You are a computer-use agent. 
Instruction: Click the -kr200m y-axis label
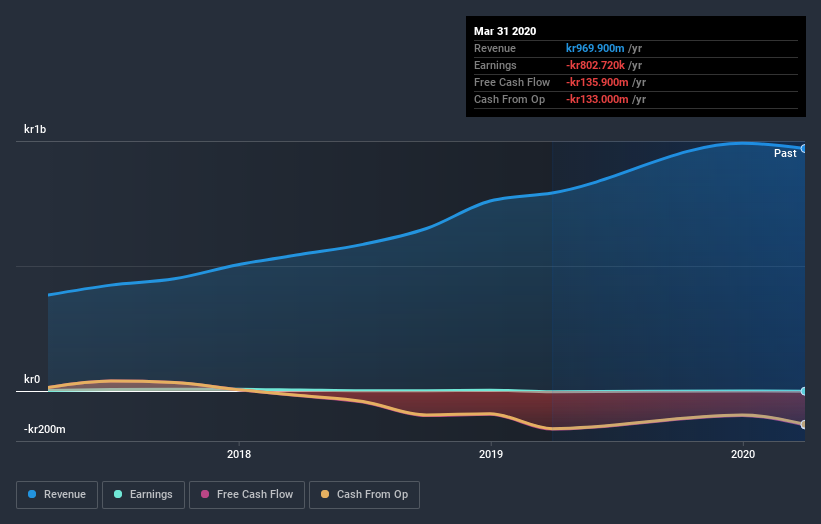tap(45, 429)
